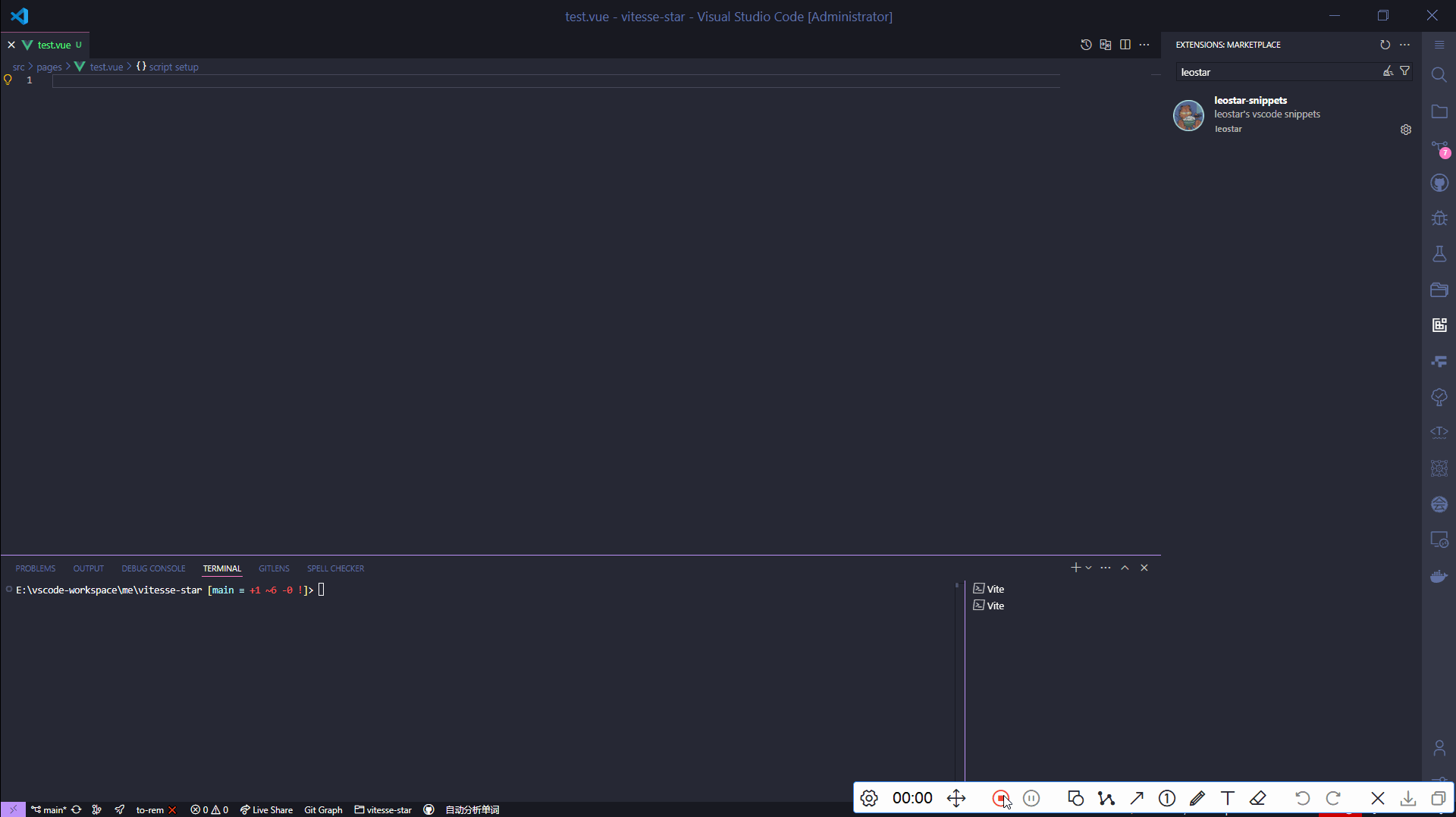Toggle the recording start/stop button
The image size is (1456, 817).
(1000, 798)
